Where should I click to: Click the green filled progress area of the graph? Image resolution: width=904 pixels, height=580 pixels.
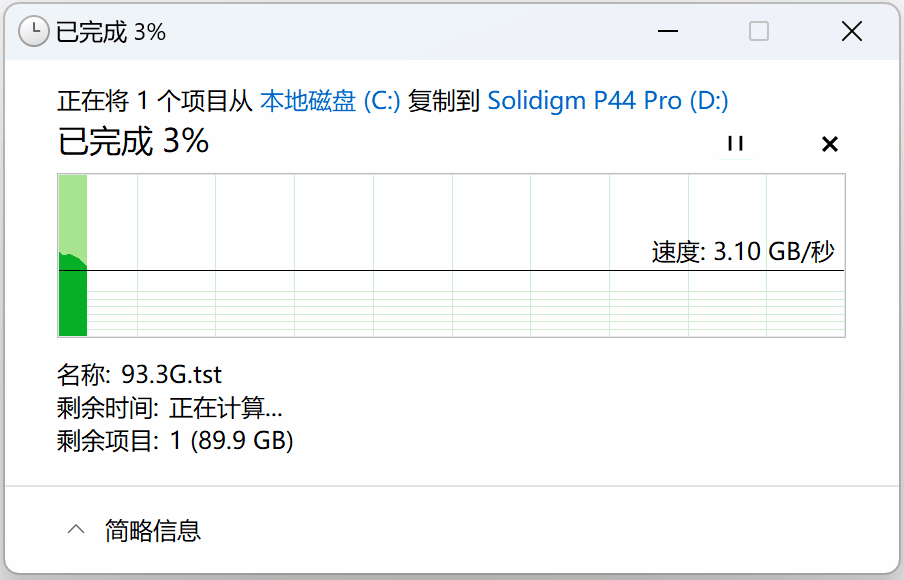pyautogui.click(x=73, y=300)
